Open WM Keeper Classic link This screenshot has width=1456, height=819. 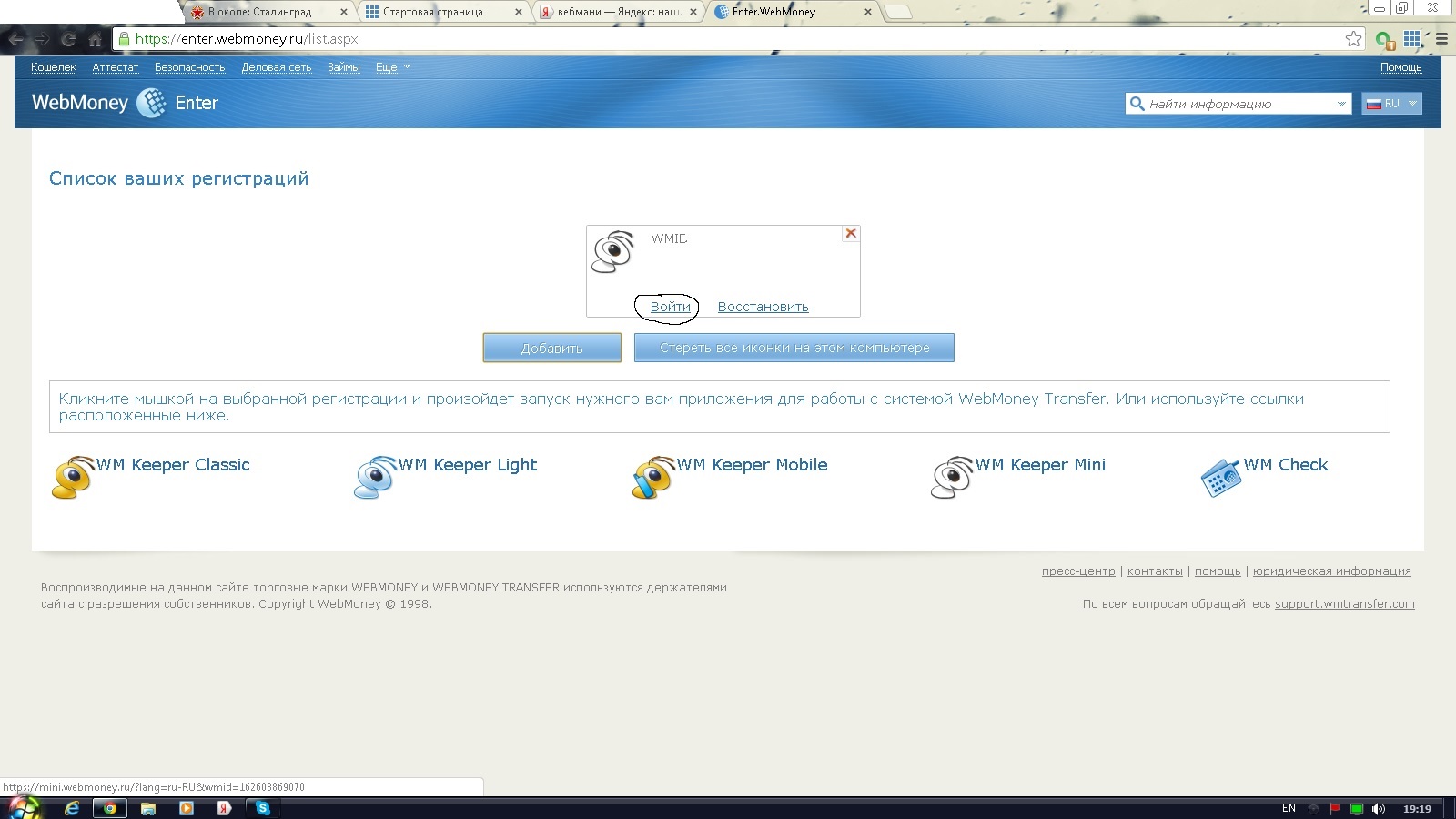pyautogui.click(x=173, y=465)
